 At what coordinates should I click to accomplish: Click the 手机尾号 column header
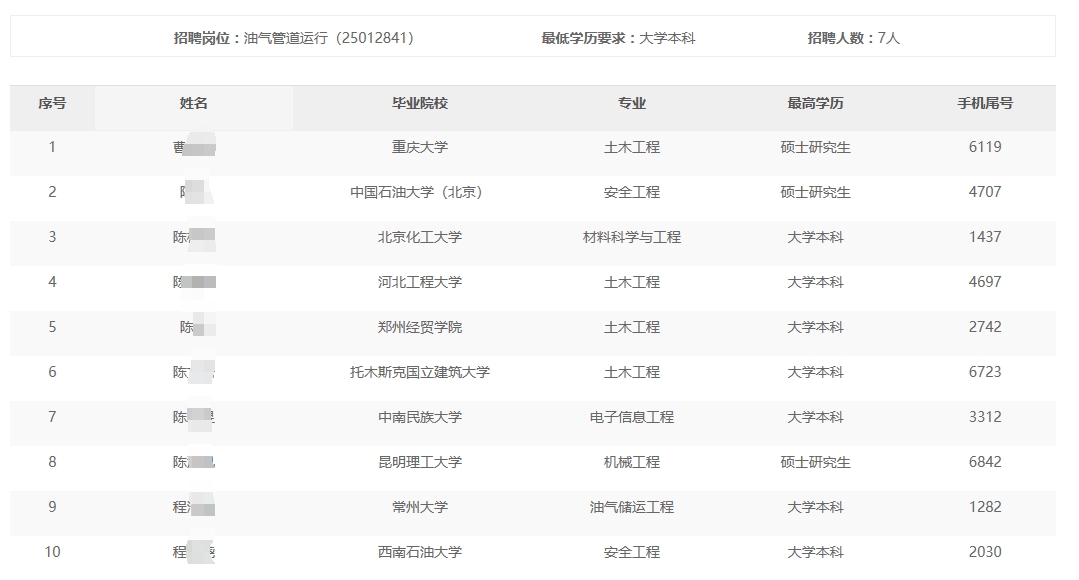coord(984,103)
